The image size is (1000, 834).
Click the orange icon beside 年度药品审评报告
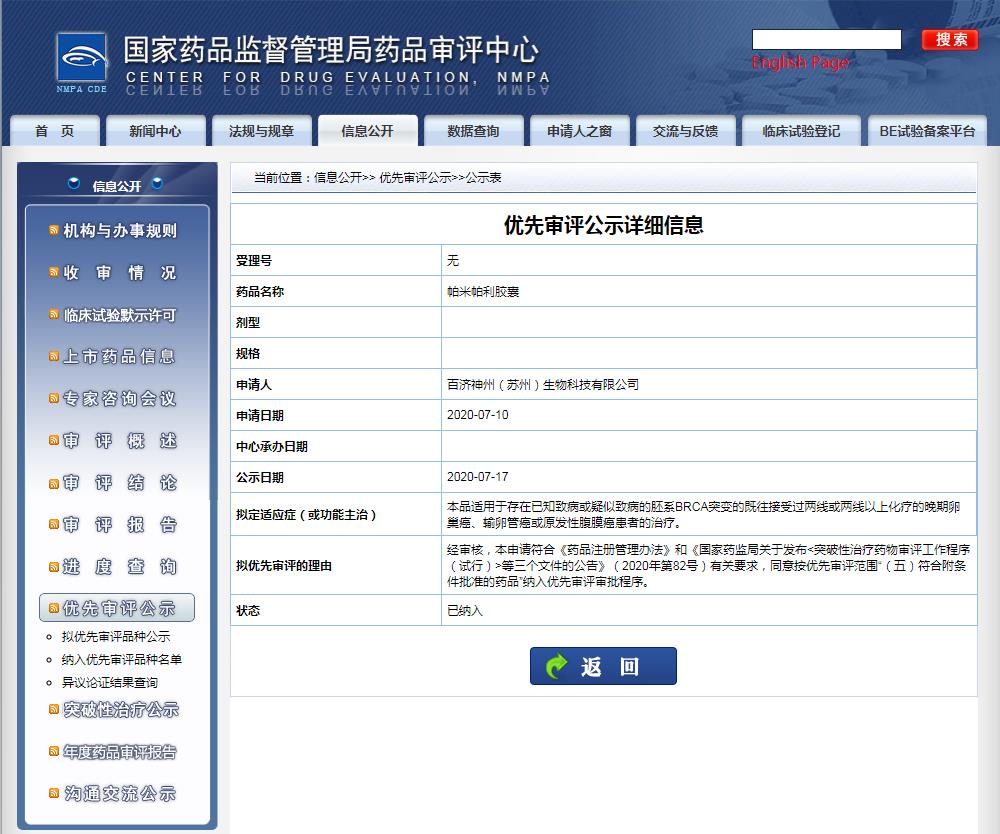[x=54, y=751]
